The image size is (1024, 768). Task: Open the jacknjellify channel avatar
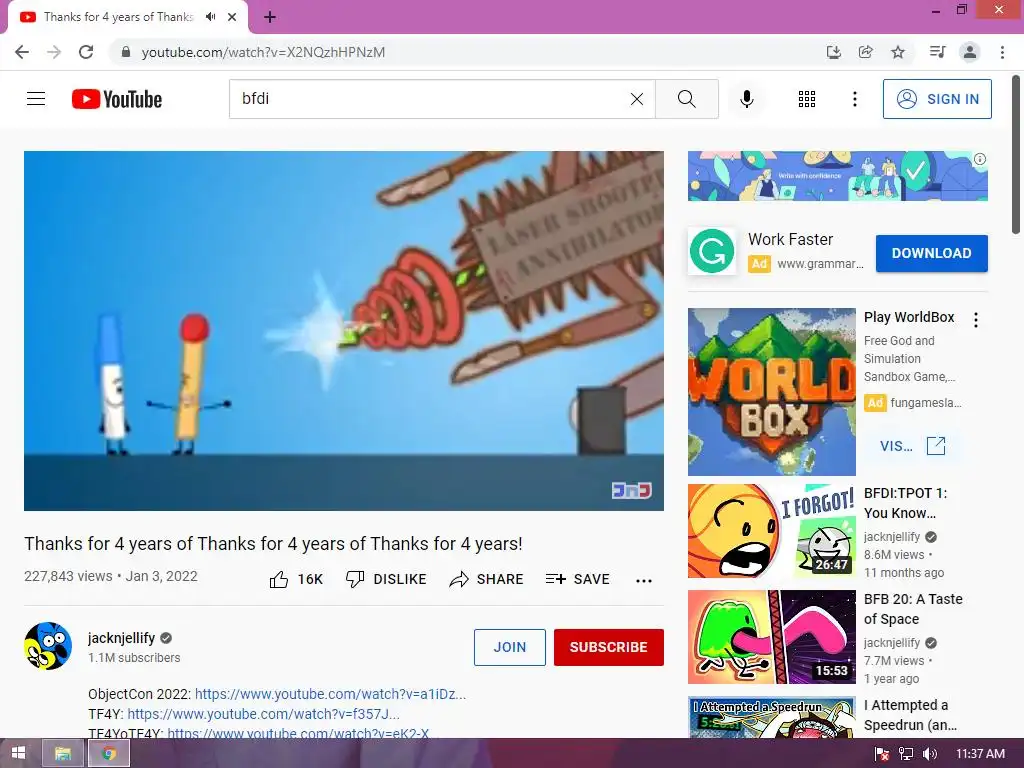(x=48, y=646)
